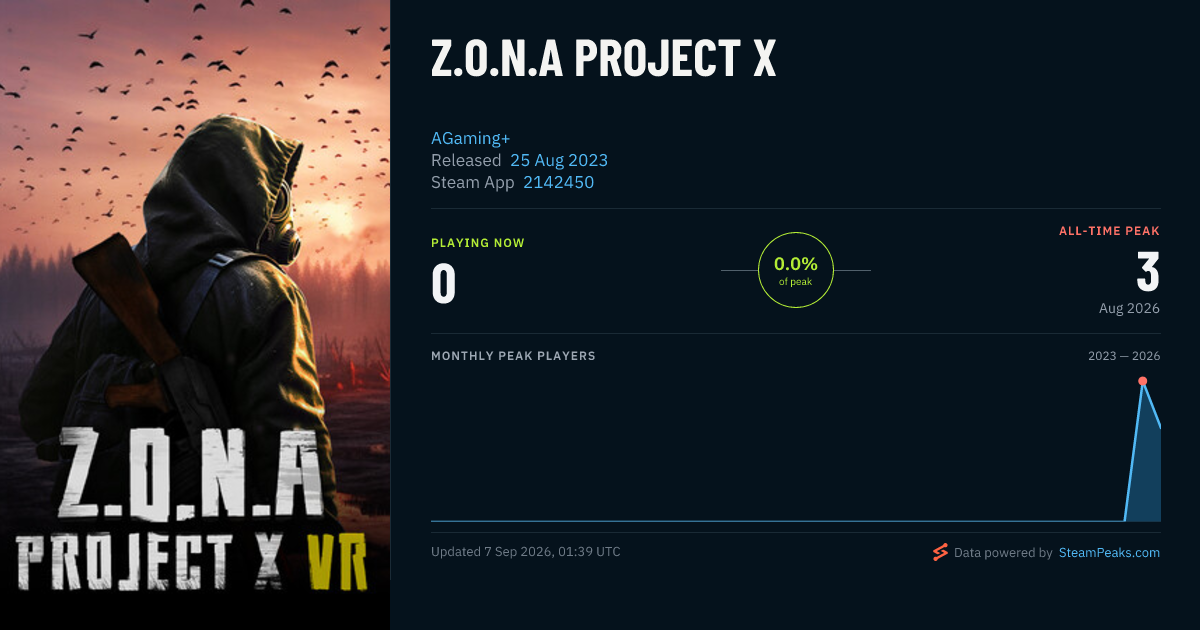1200x630 pixels.
Task: Click the Z.O.N.A Project X cover art
Action: [x=195, y=315]
